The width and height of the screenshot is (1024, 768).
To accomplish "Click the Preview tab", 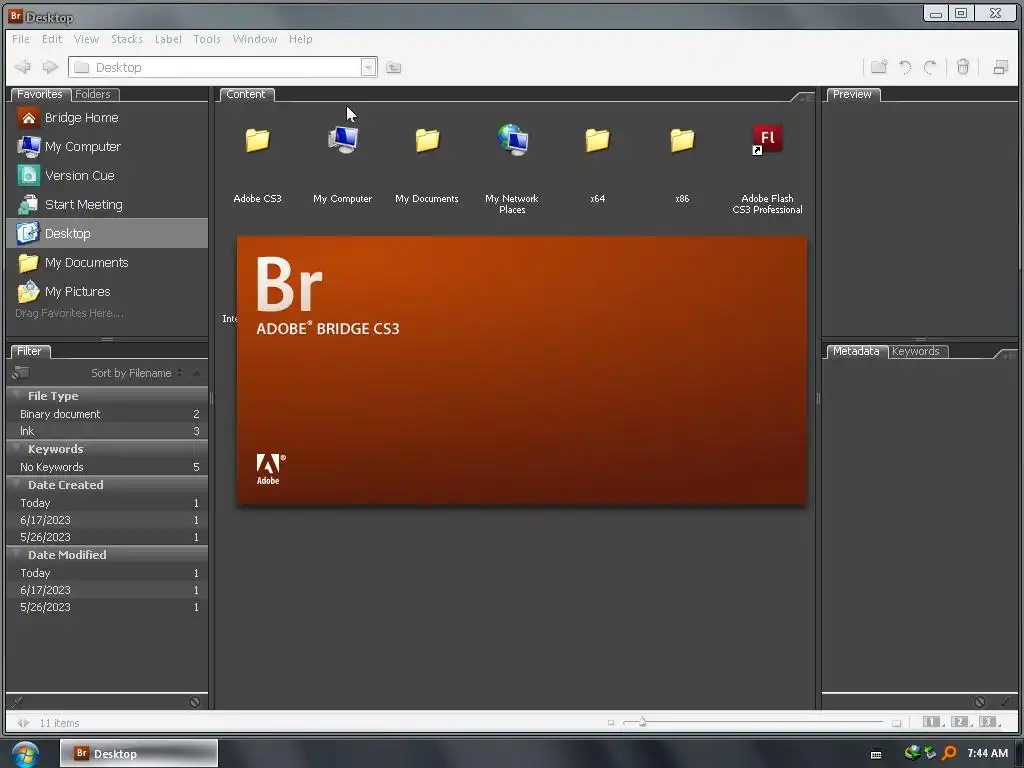I will point(852,94).
